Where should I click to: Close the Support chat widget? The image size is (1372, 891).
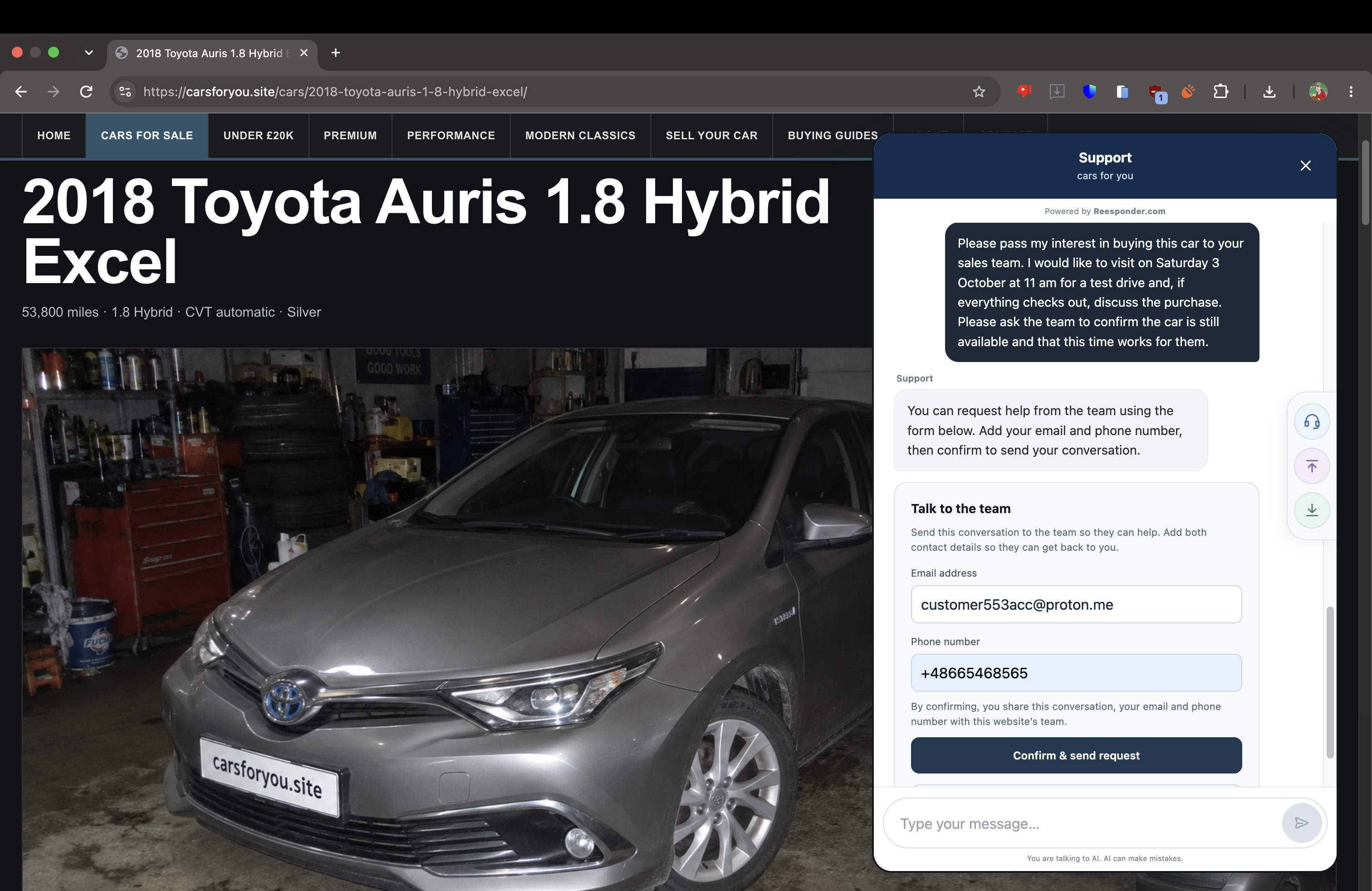coord(1306,166)
